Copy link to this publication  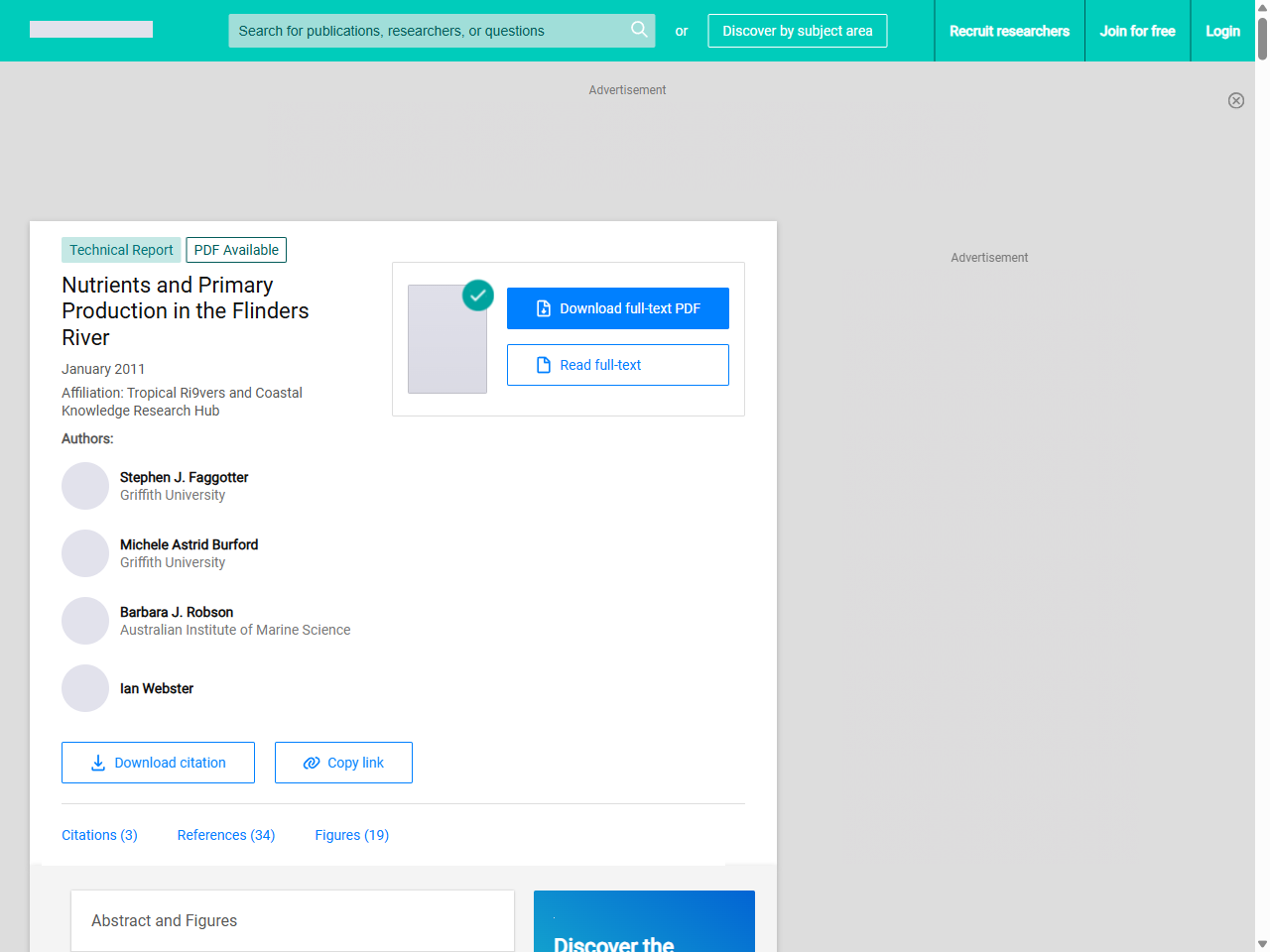pyautogui.click(x=343, y=763)
